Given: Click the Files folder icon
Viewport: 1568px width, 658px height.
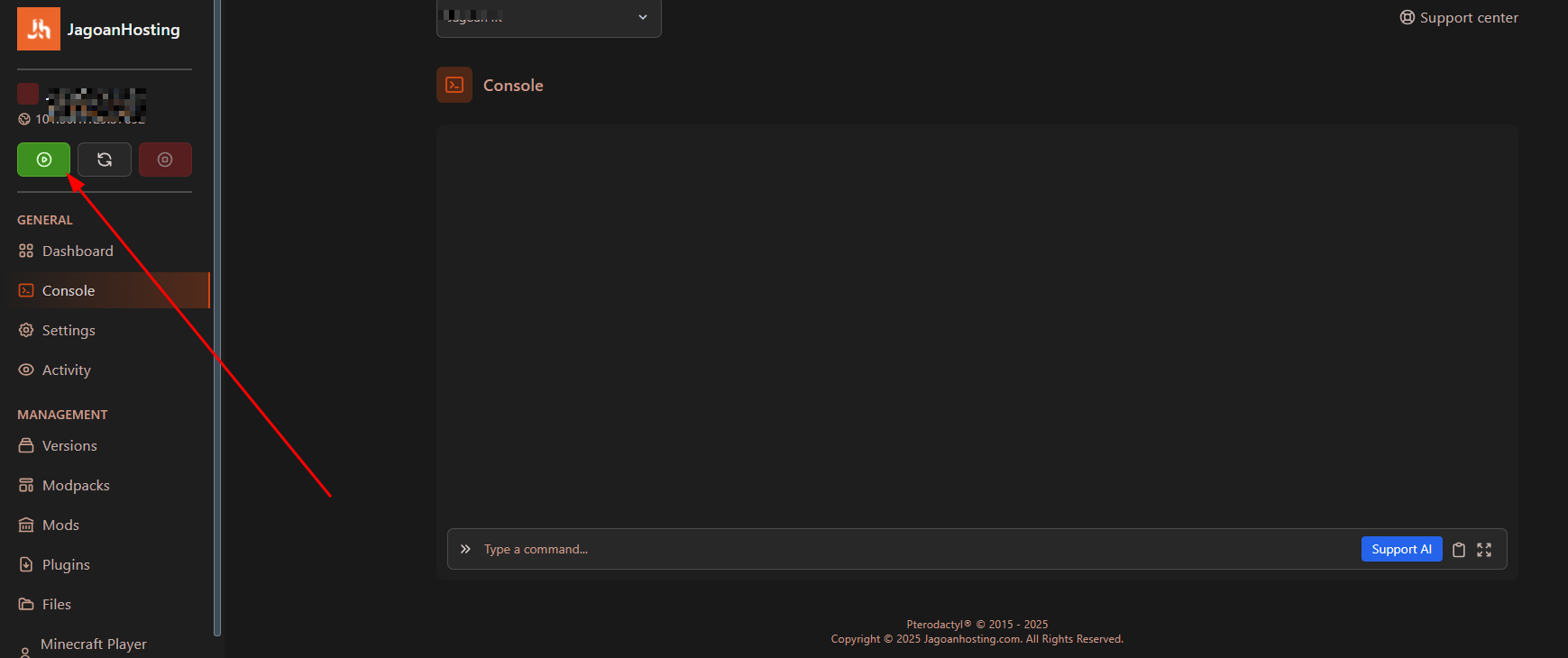Looking at the screenshot, I should coord(26,604).
